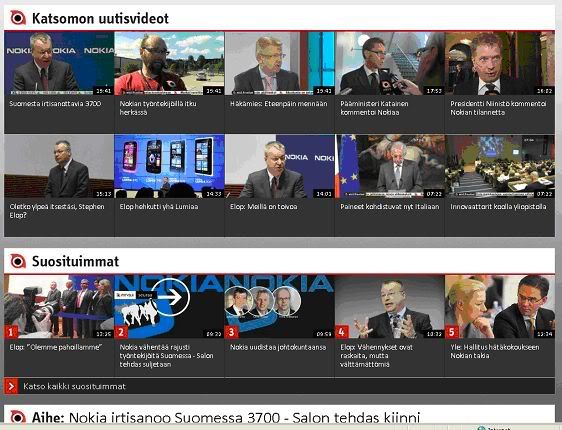This screenshot has height=430, width=562.
Task: Play the 'Häkämies: Eteenpäin mennään' video thumbnail
Action: pos(280,63)
